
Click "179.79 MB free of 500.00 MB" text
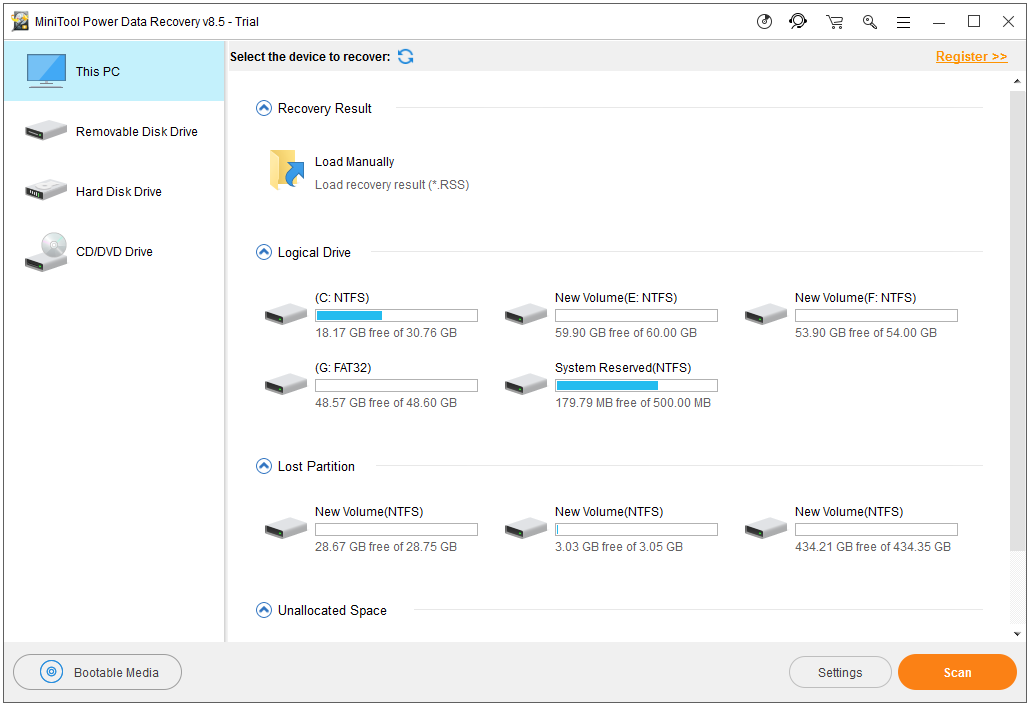coord(633,403)
